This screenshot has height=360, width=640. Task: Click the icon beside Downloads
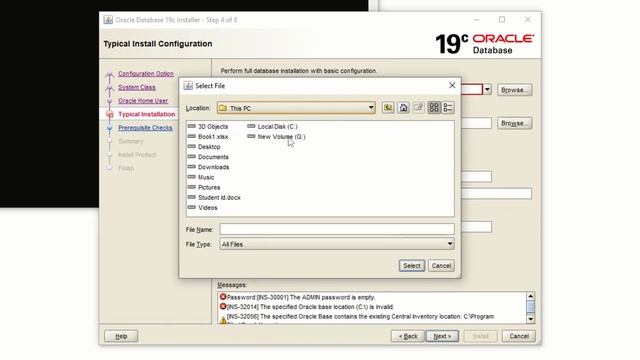coord(191,167)
